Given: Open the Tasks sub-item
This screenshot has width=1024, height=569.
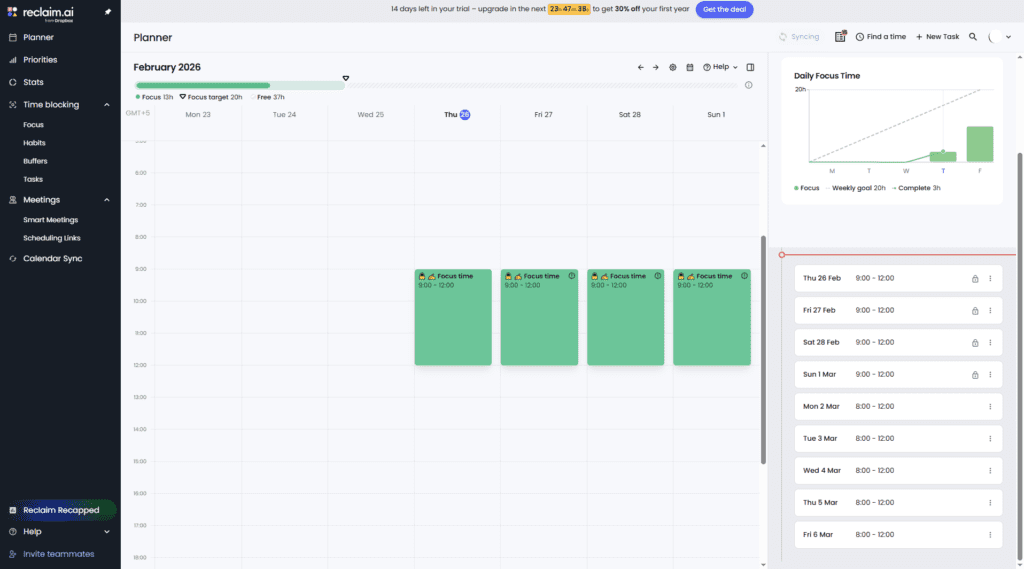Looking at the screenshot, I should 33,180.
